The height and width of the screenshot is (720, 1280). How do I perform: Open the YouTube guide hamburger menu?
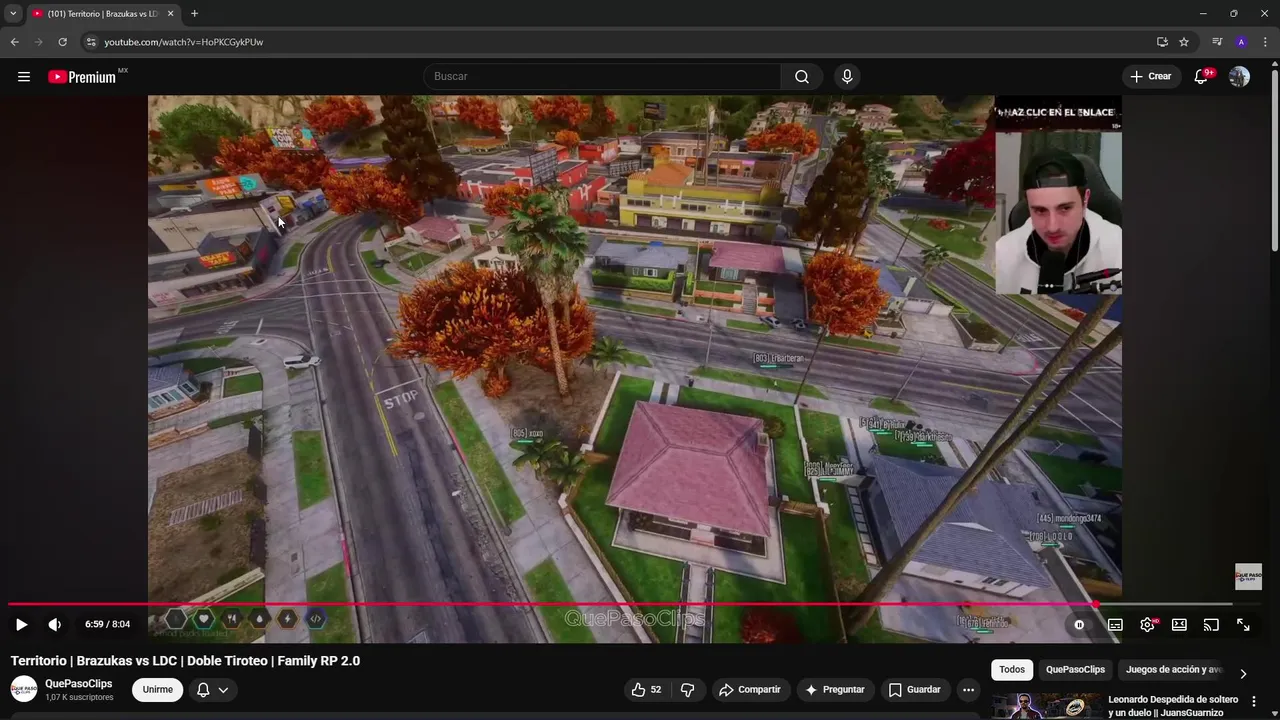coord(24,77)
